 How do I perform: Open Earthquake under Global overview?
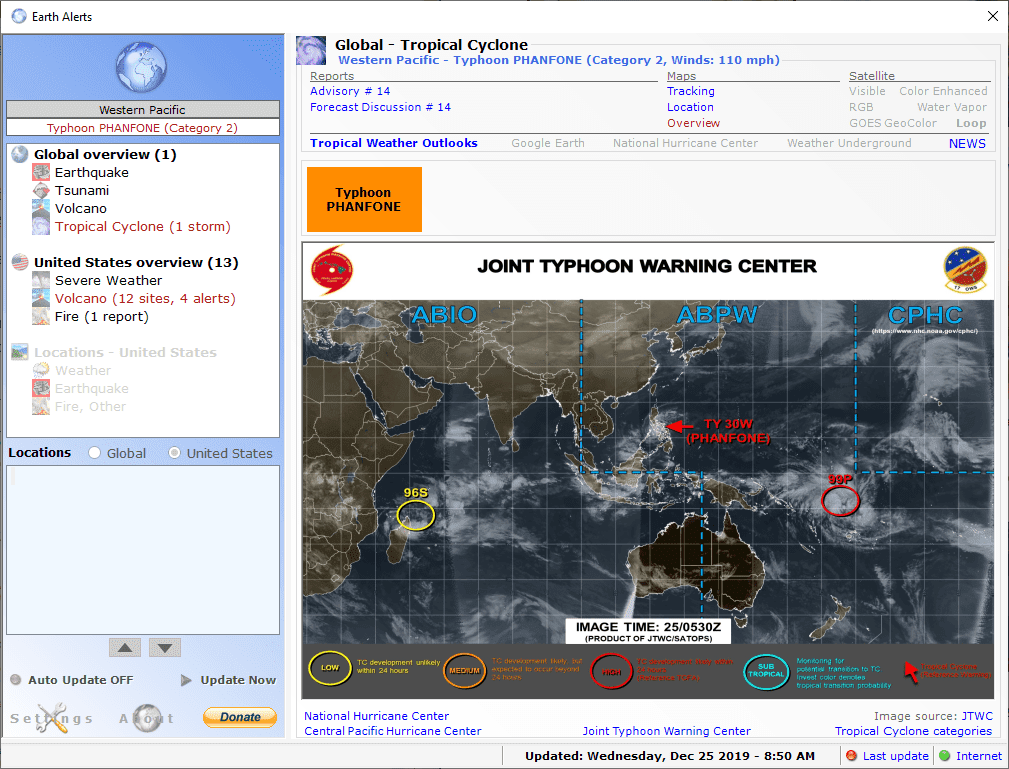click(x=91, y=172)
